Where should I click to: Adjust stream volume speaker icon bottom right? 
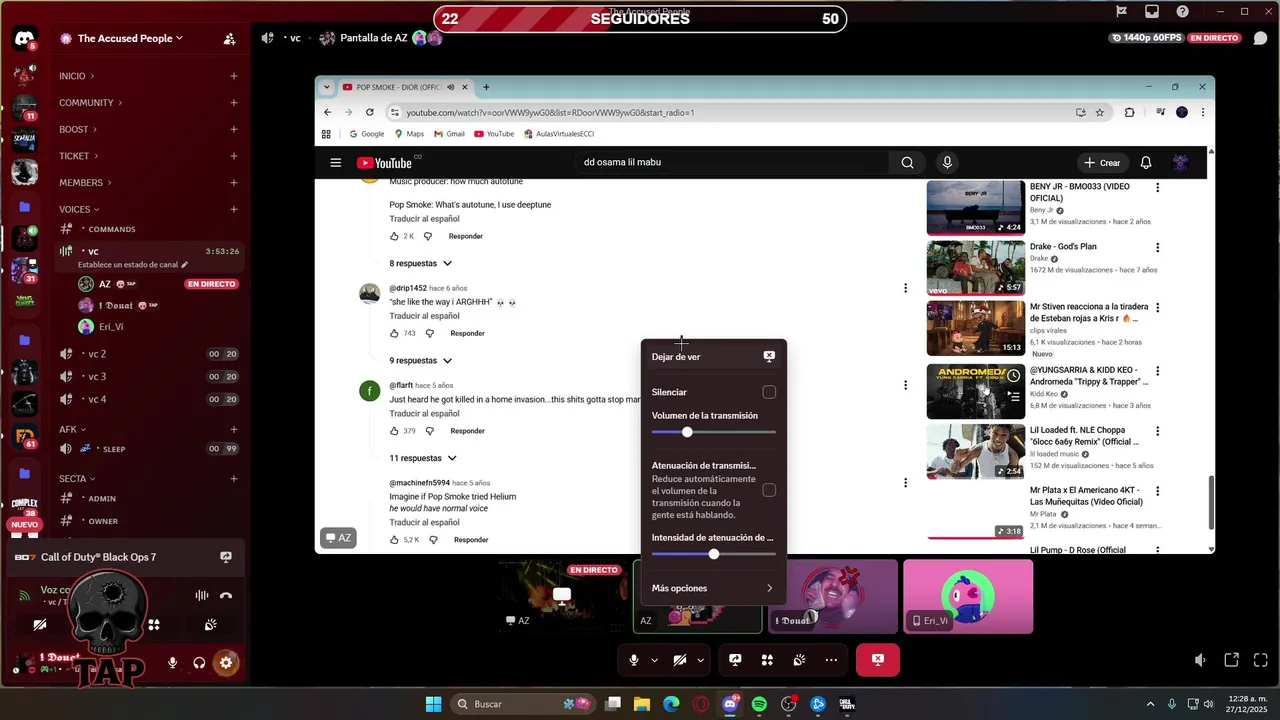[1201, 660]
